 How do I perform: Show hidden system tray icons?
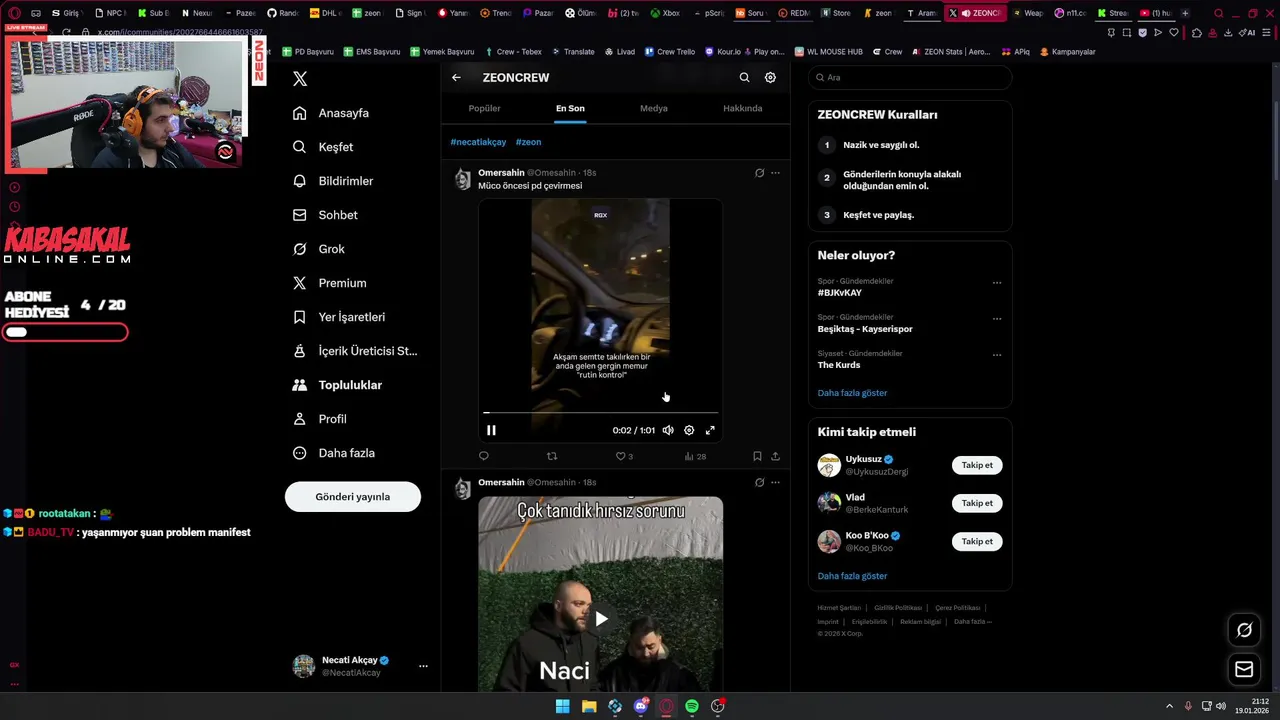pyautogui.click(x=1169, y=706)
